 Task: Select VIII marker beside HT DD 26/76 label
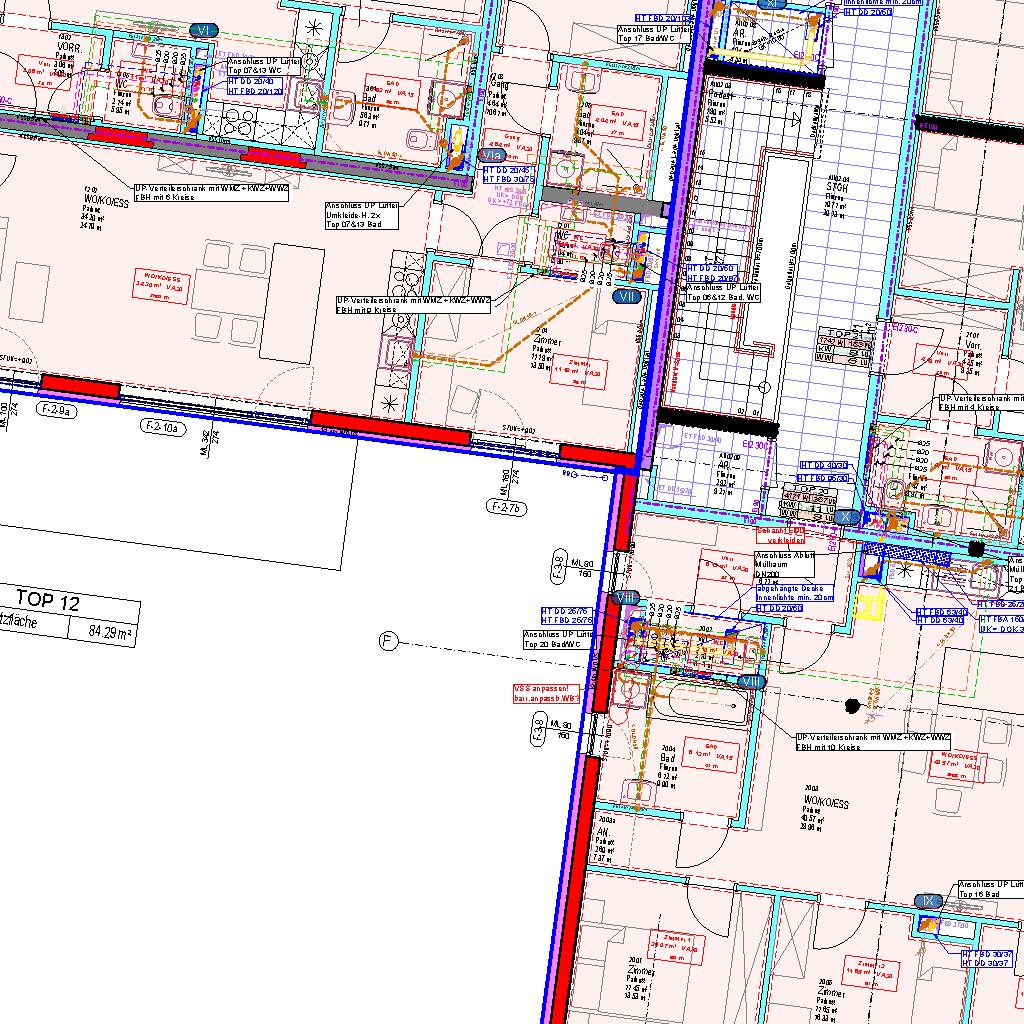point(626,598)
